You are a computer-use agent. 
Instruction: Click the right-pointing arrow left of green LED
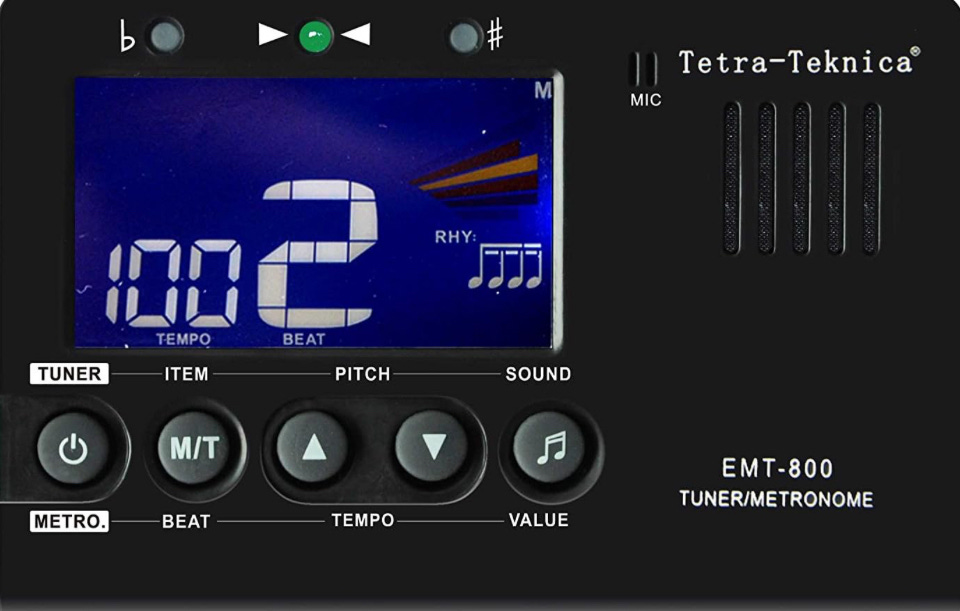(x=272, y=34)
